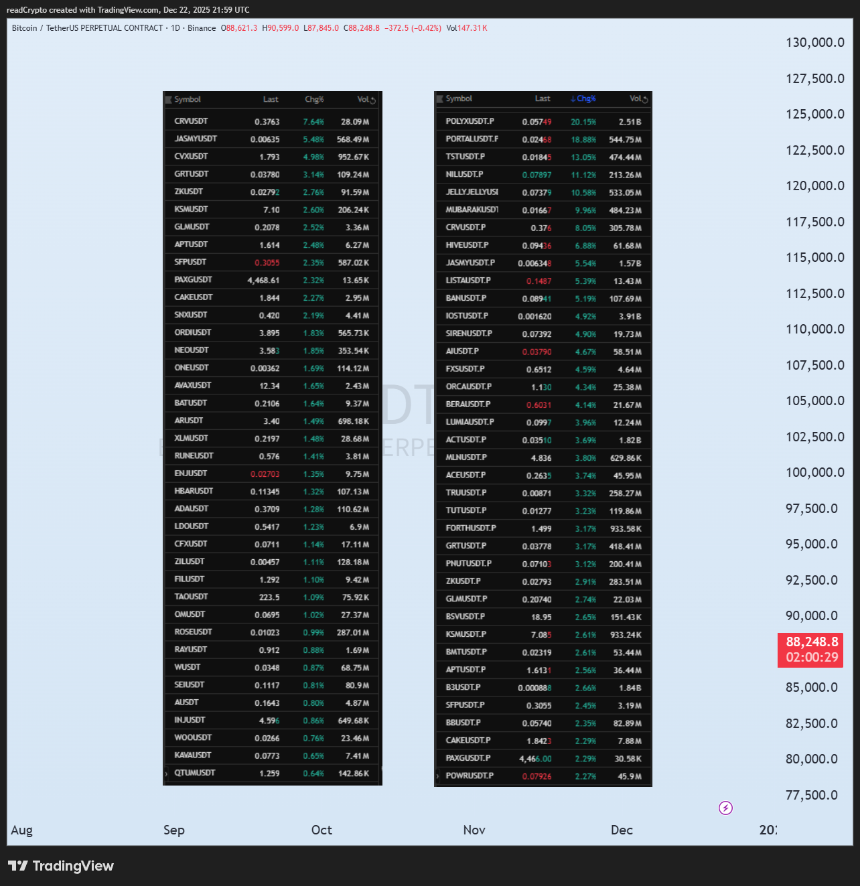860x886 pixels.
Task: Select the RUNEUSDT row
Action: [x=272, y=456]
